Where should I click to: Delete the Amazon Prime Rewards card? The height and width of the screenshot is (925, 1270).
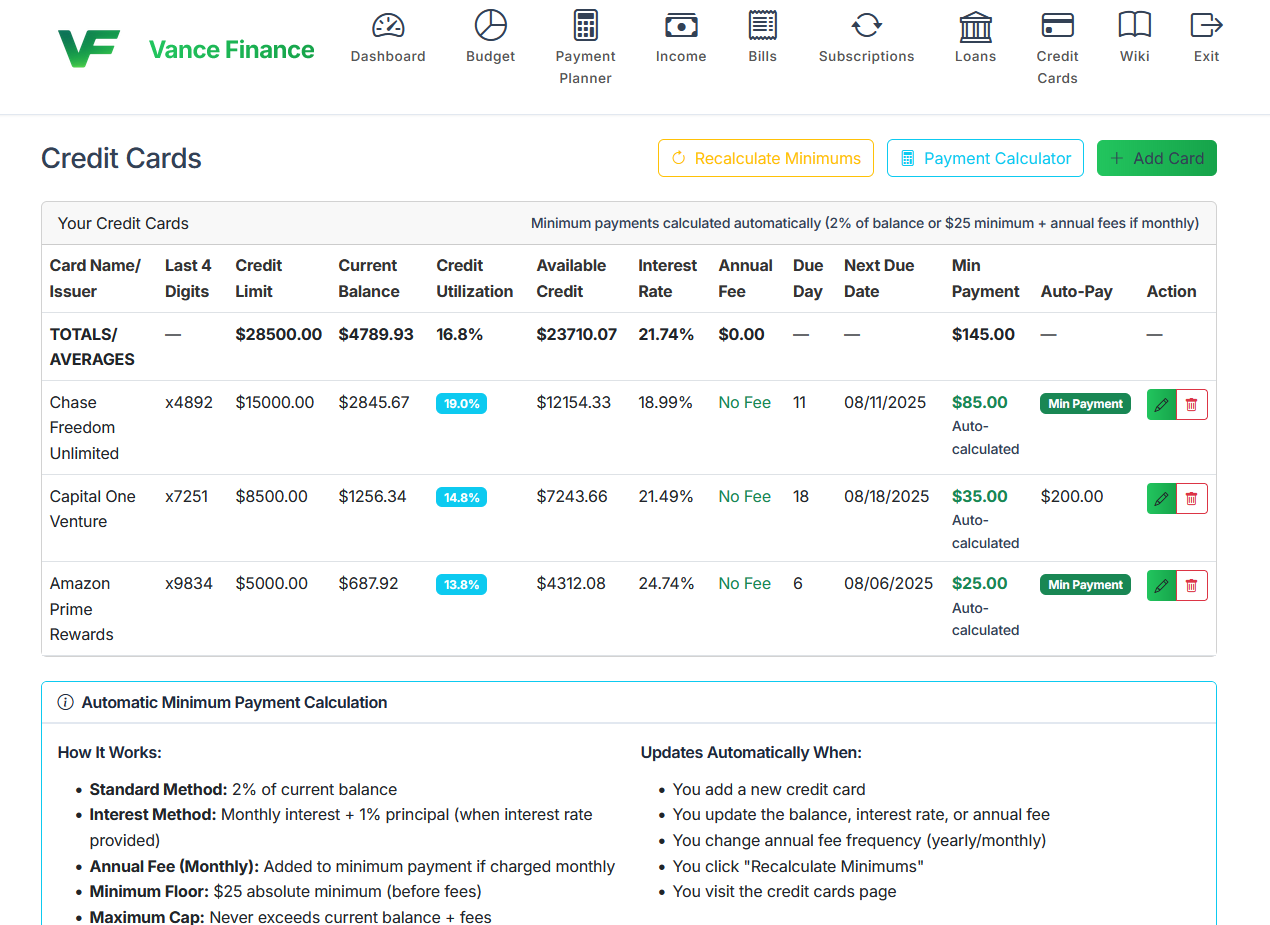pos(1192,585)
